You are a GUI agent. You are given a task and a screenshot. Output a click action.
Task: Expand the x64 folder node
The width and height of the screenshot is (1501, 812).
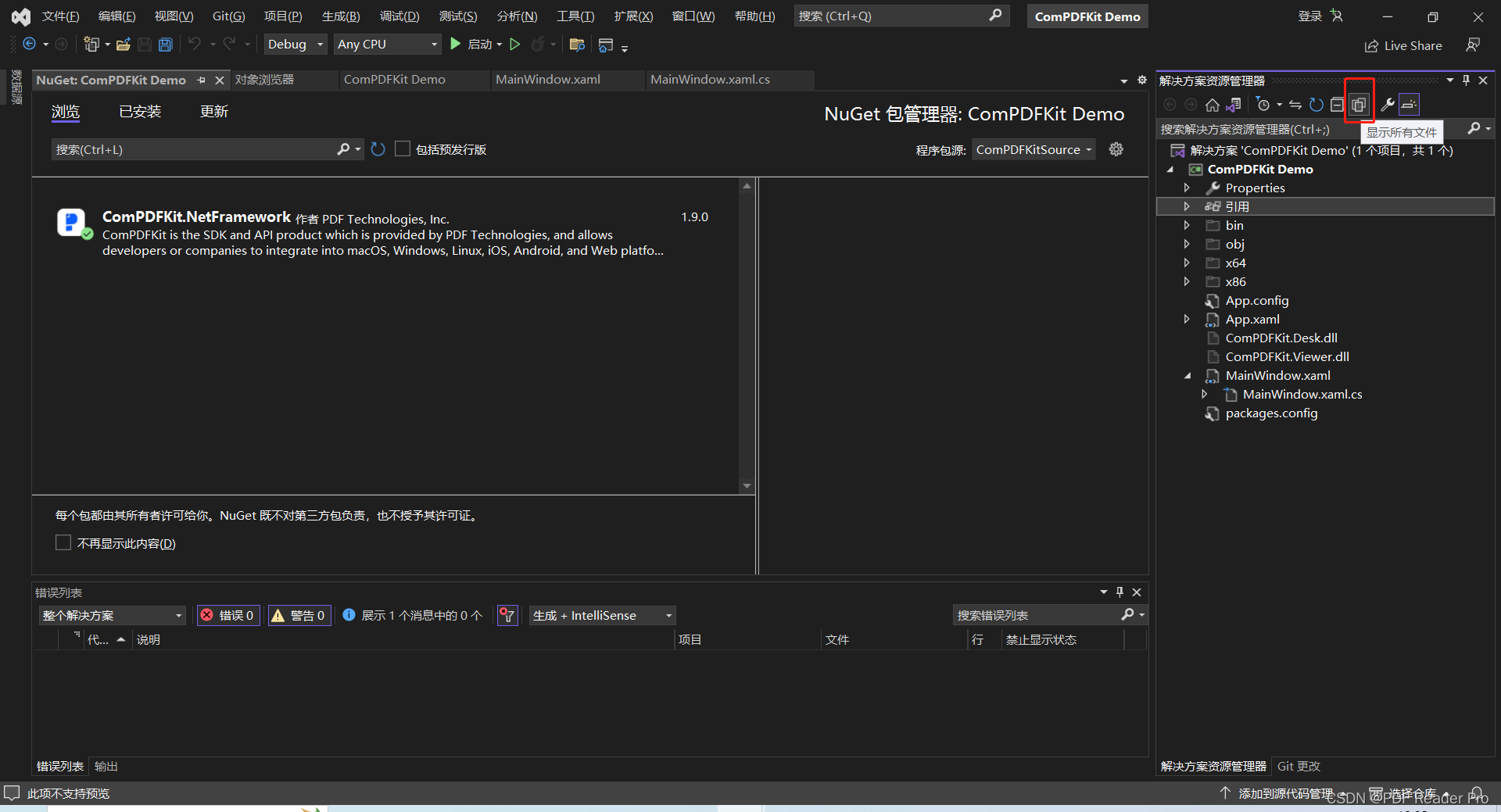(x=1187, y=263)
